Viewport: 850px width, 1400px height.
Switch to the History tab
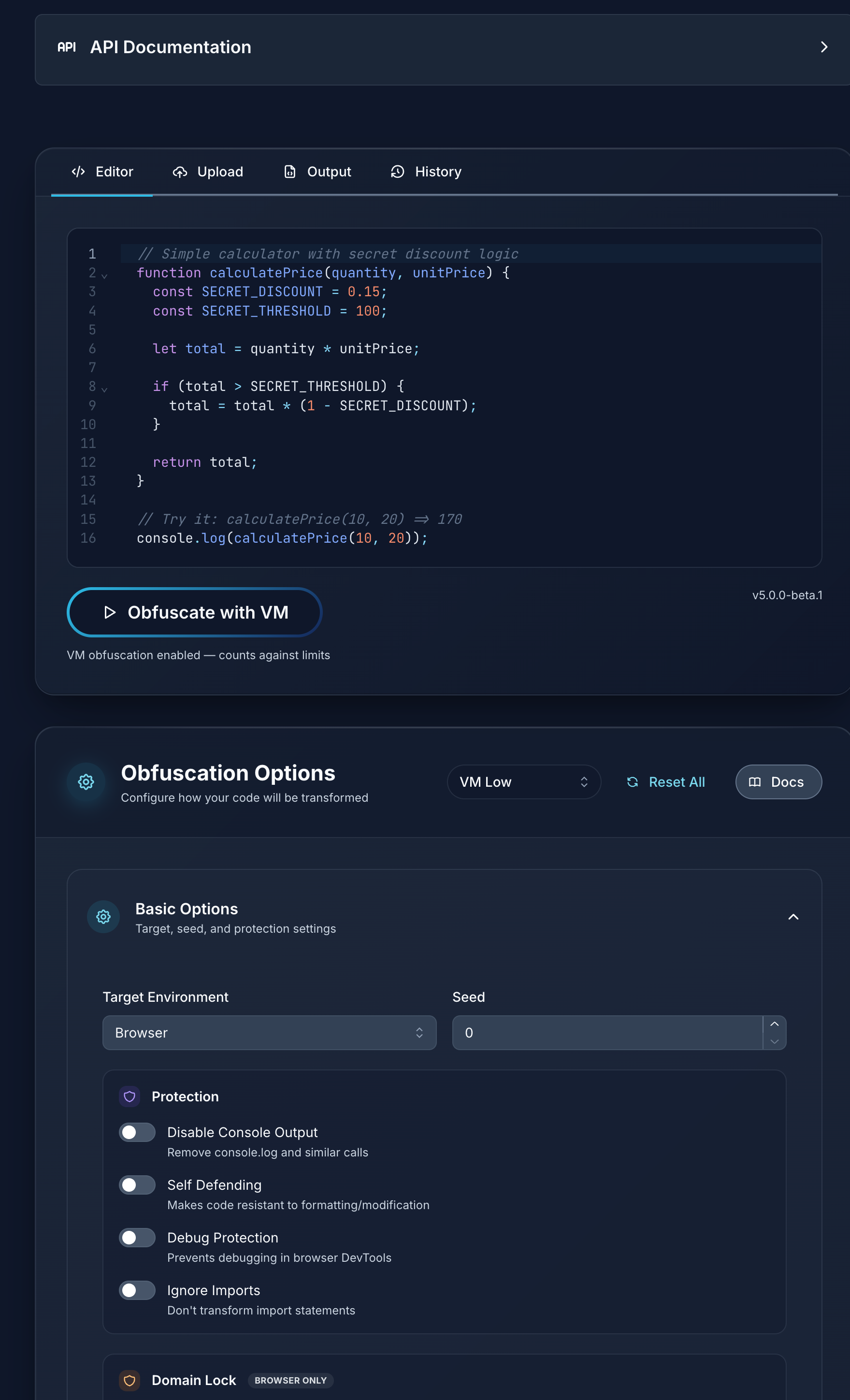(426, 172)
